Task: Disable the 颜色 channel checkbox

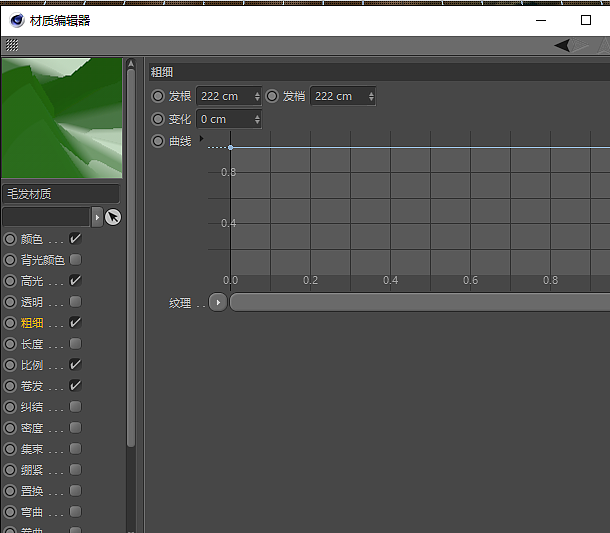Action: [x=75, y=238]
